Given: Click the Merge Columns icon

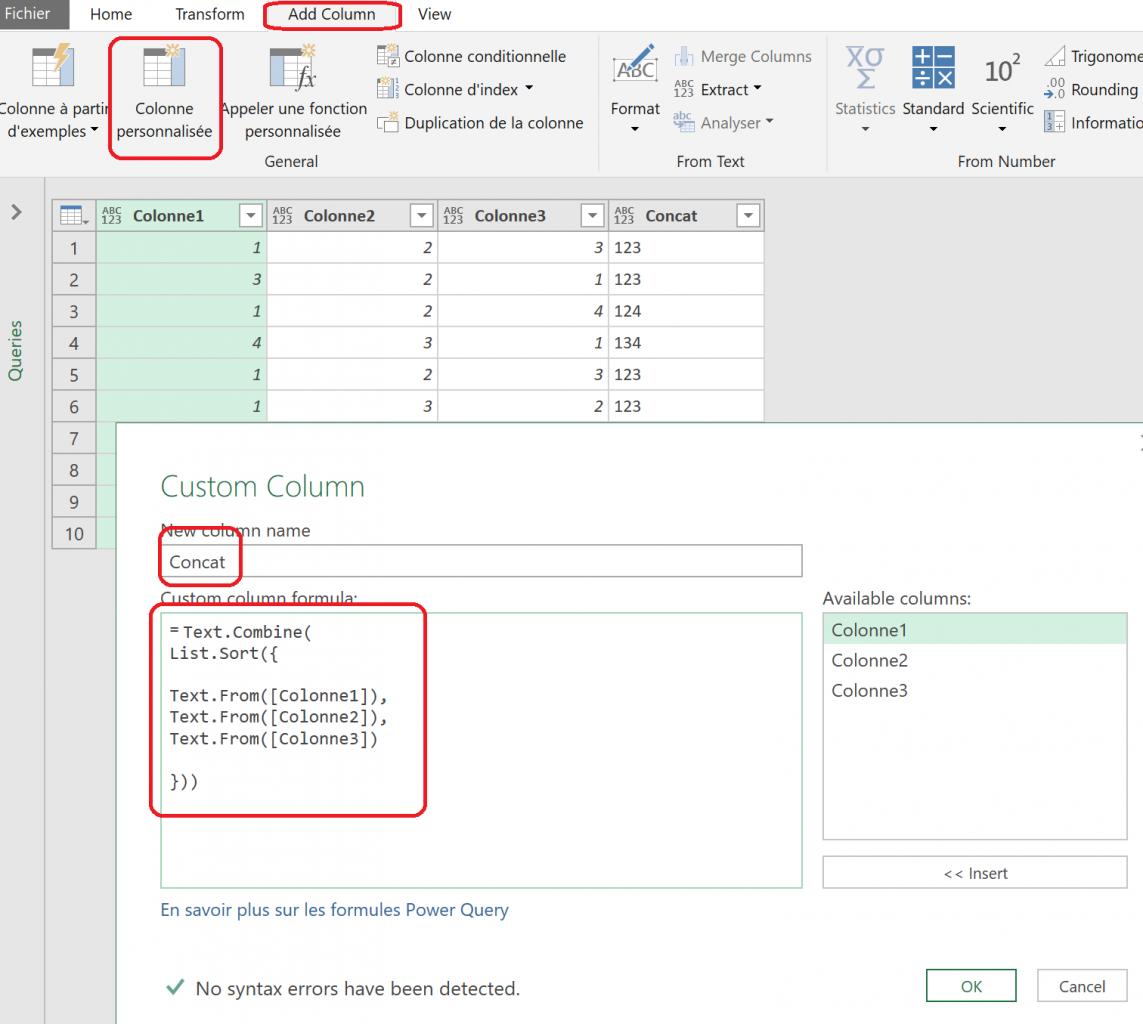Looking at the screenshot, I should (684, 56).
